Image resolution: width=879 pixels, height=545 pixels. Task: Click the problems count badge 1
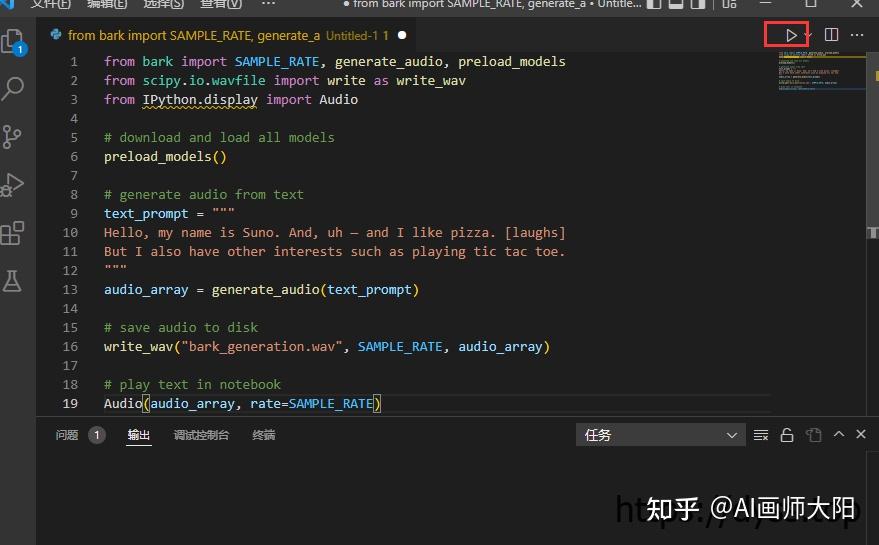pyautogui.click(x=96, y=435)
